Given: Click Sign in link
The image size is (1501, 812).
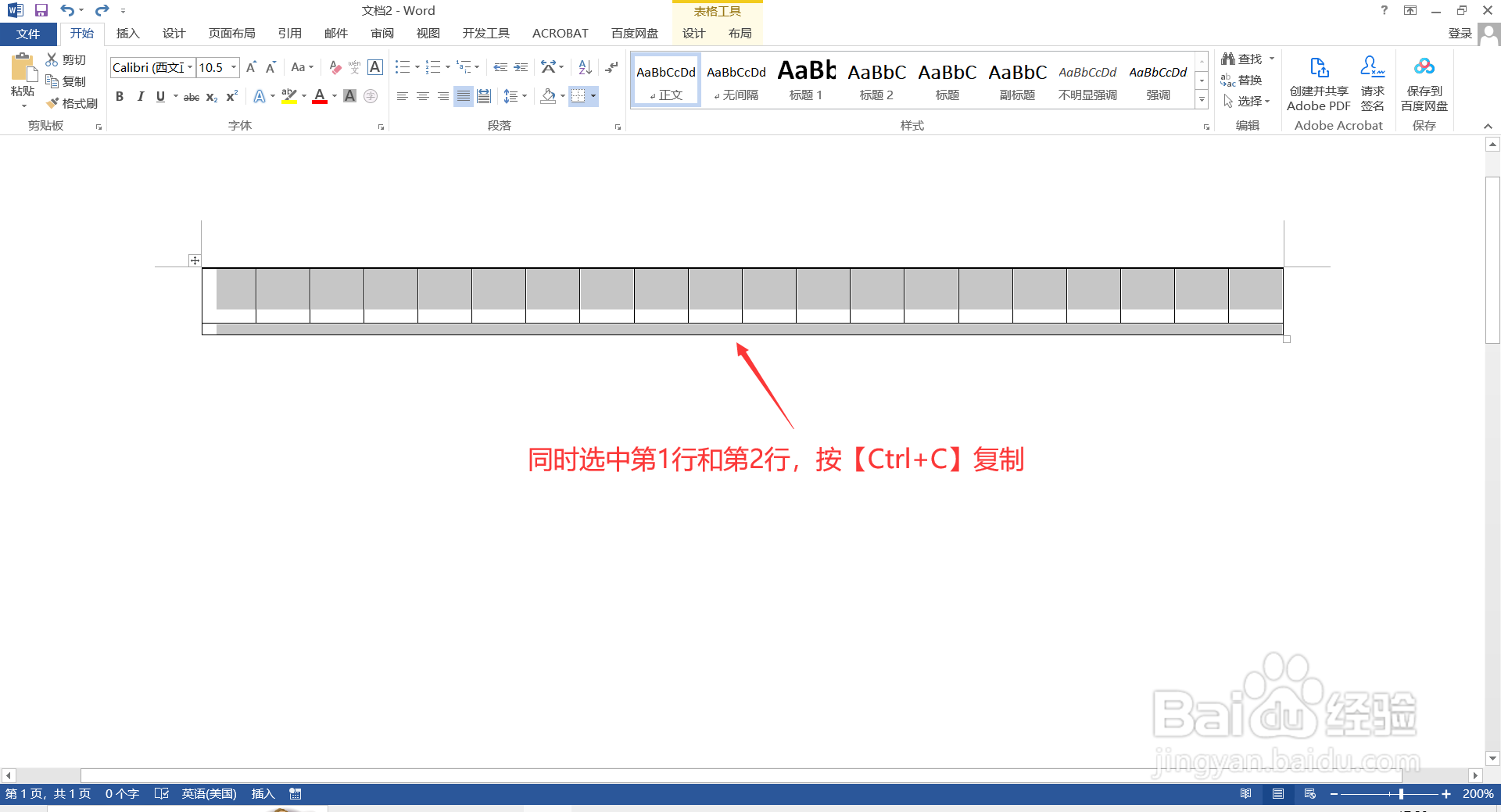Looking at the screenshot, I should (1460, 33).
